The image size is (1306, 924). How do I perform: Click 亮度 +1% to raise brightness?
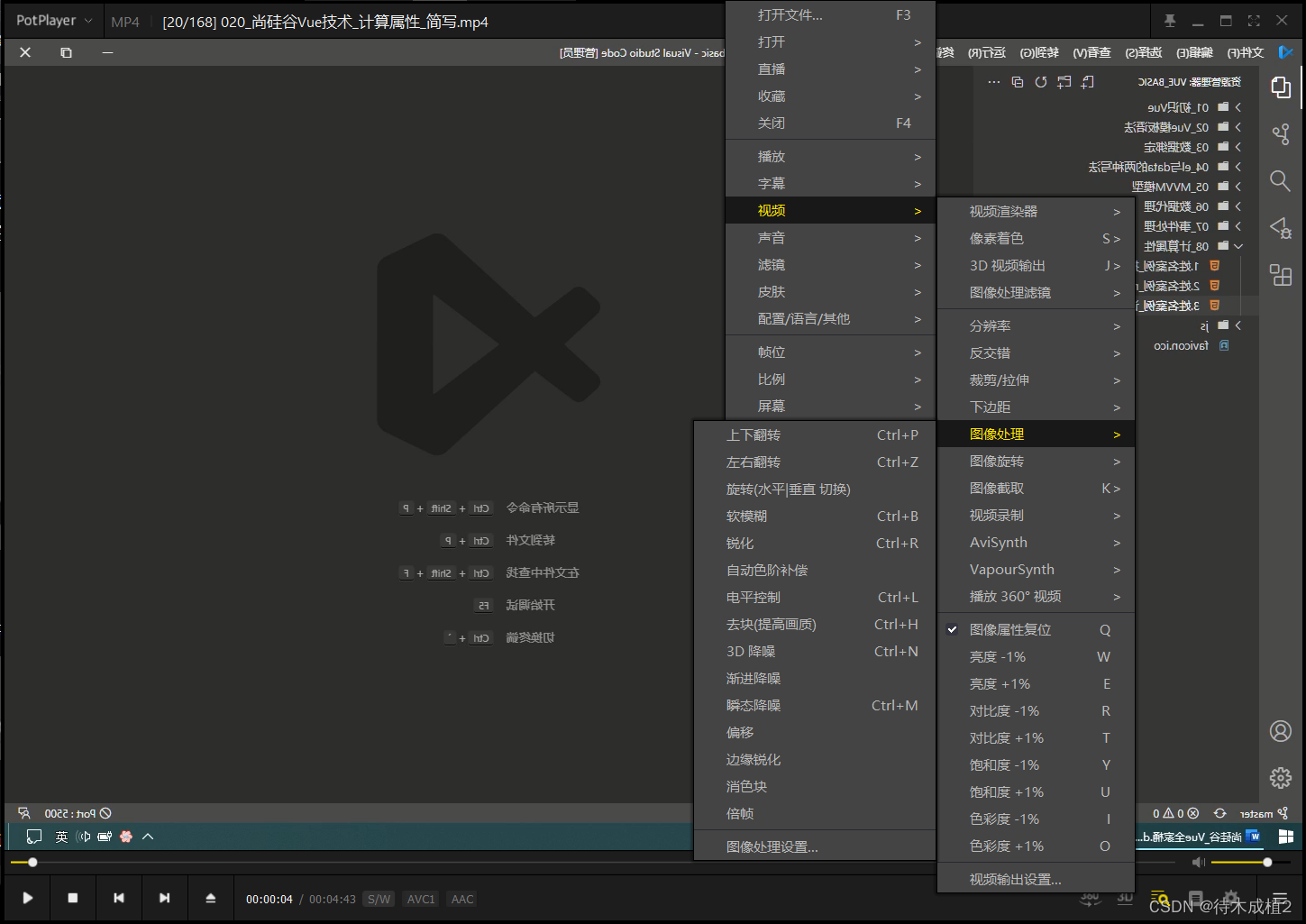1036,684
